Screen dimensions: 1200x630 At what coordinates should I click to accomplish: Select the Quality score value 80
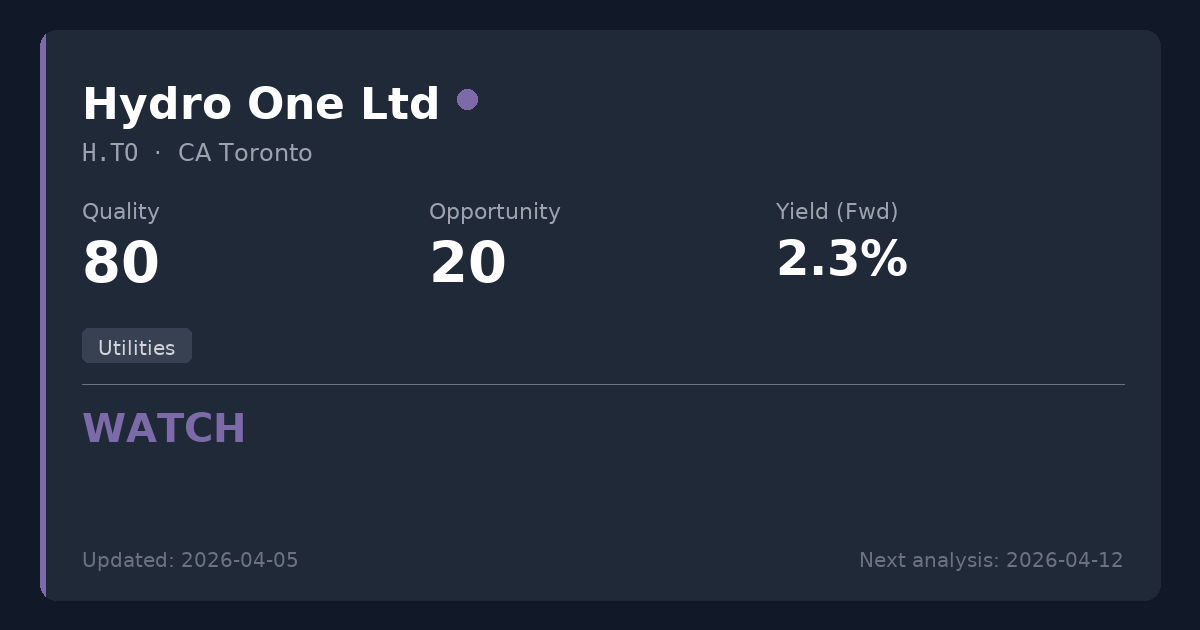point(120,264)
